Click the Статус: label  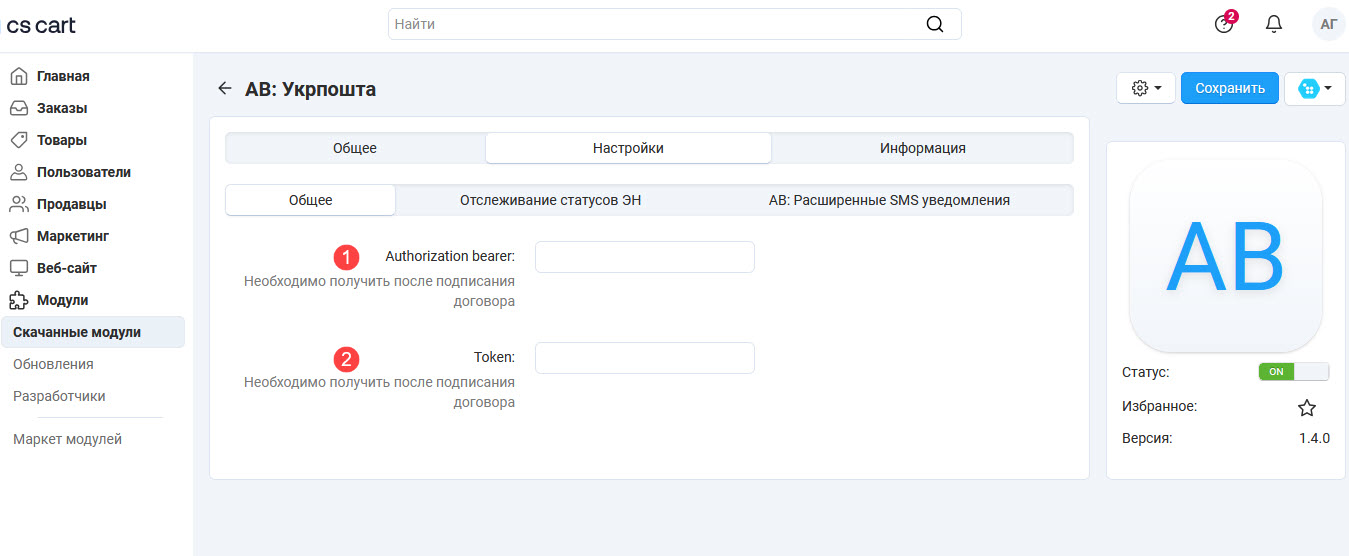tap(1146, 372)
